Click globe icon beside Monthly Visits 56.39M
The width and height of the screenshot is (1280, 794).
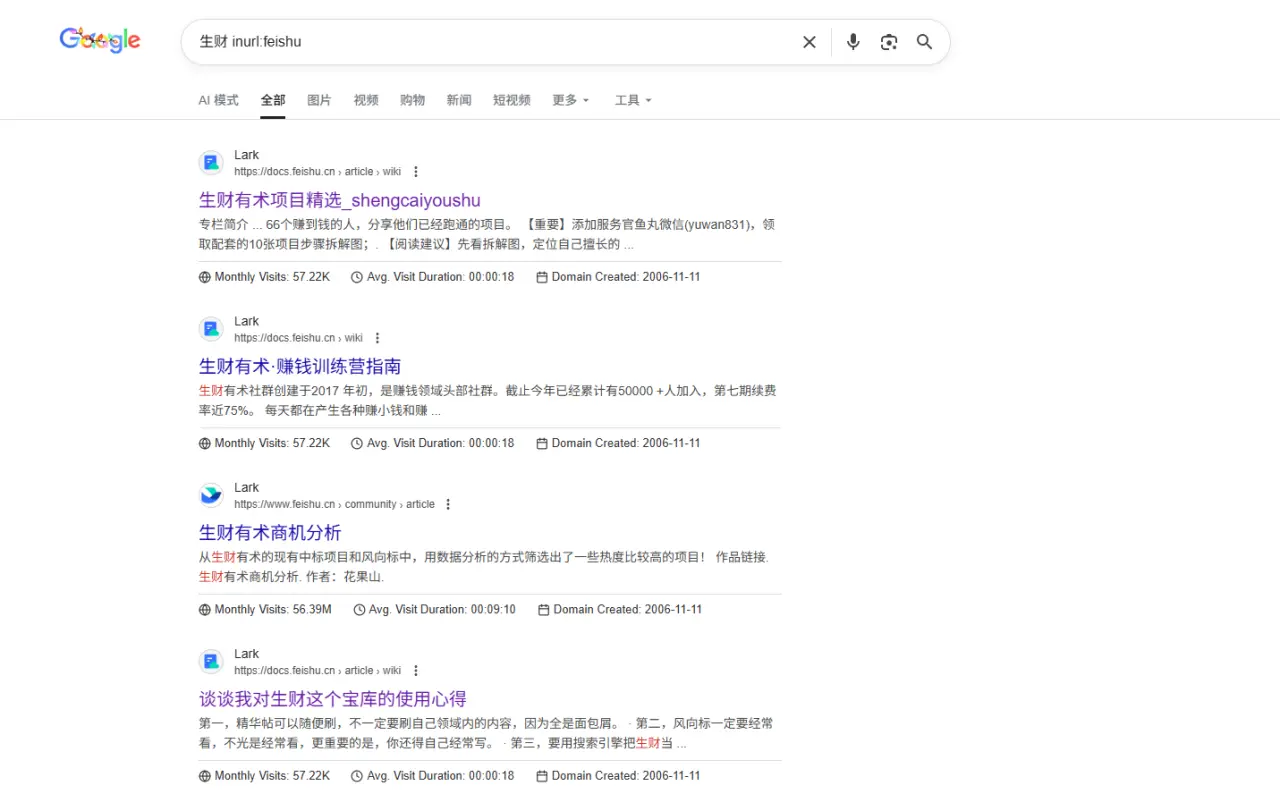(x=205, y=610)
